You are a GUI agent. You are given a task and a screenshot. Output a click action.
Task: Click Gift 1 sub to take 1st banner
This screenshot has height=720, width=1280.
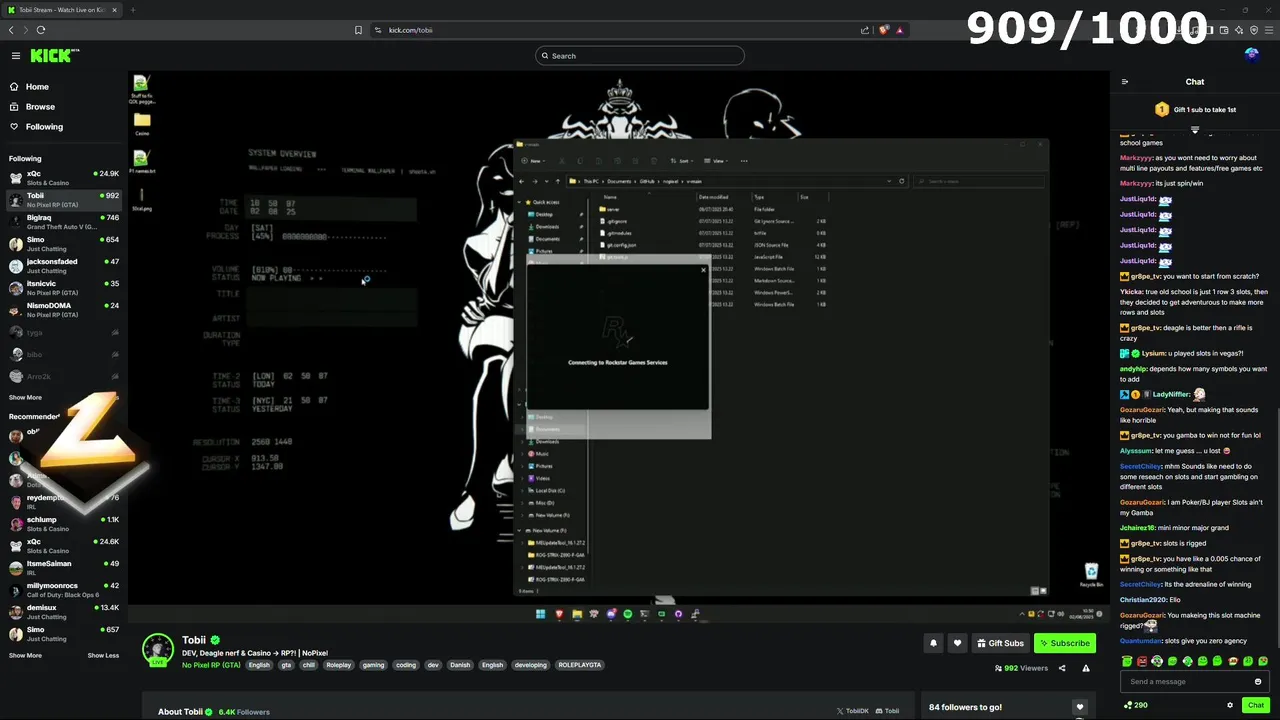(x=1195, y=109)
